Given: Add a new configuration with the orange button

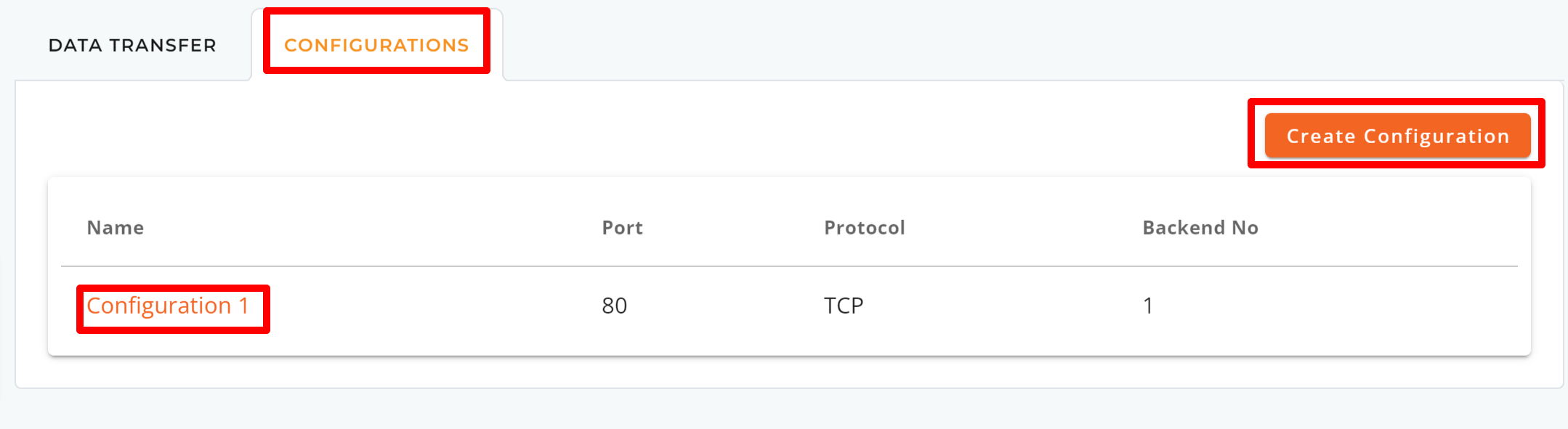Looking at the screenshot, I should (x=1397, y=136).
